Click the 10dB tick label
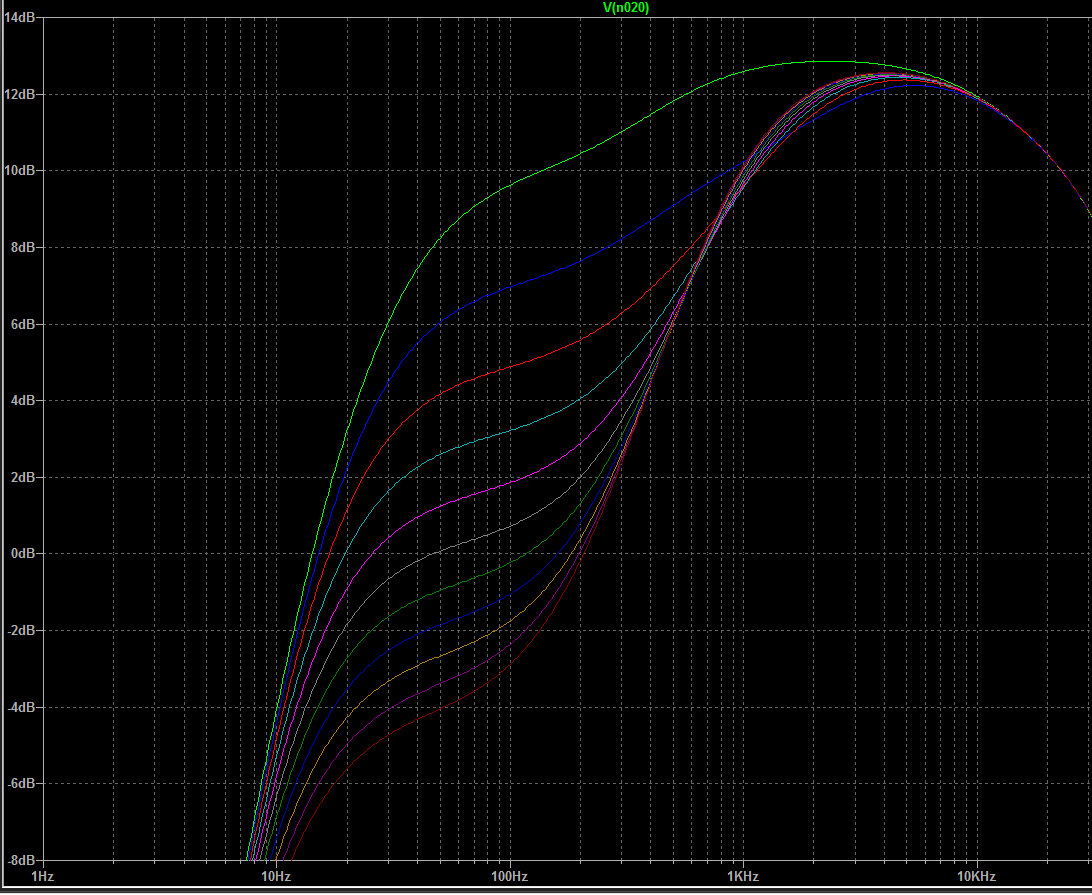 [20, 171]
